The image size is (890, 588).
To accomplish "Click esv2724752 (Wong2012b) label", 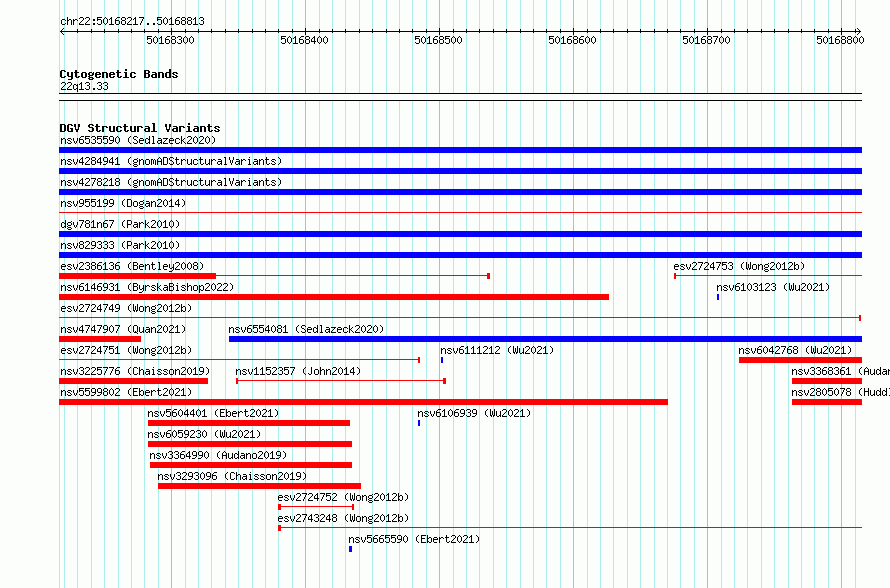I will pos(343,497).
